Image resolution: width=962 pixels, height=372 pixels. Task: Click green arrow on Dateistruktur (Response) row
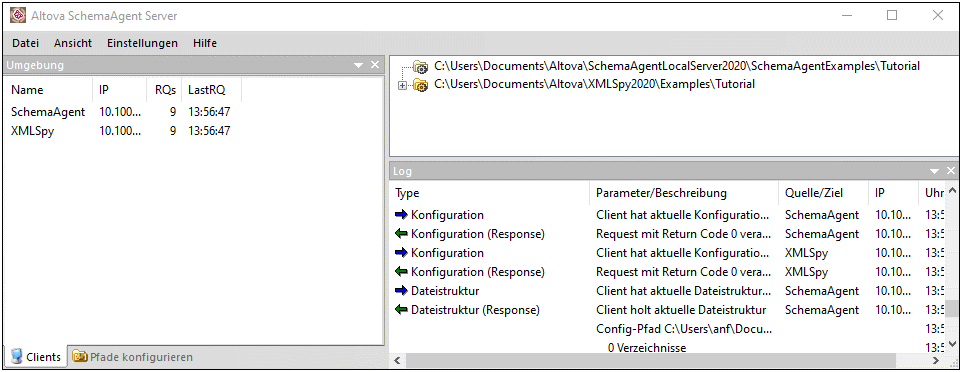coord(401,310)
